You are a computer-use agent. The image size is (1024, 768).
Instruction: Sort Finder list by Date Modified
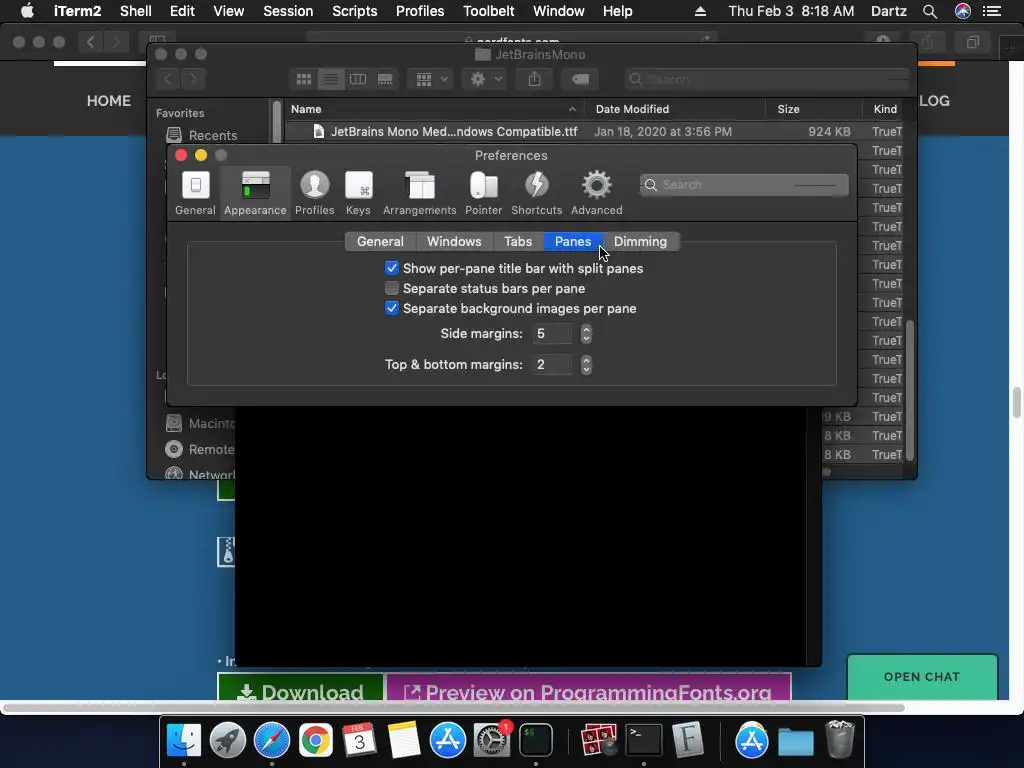click(x=675, y=109)
